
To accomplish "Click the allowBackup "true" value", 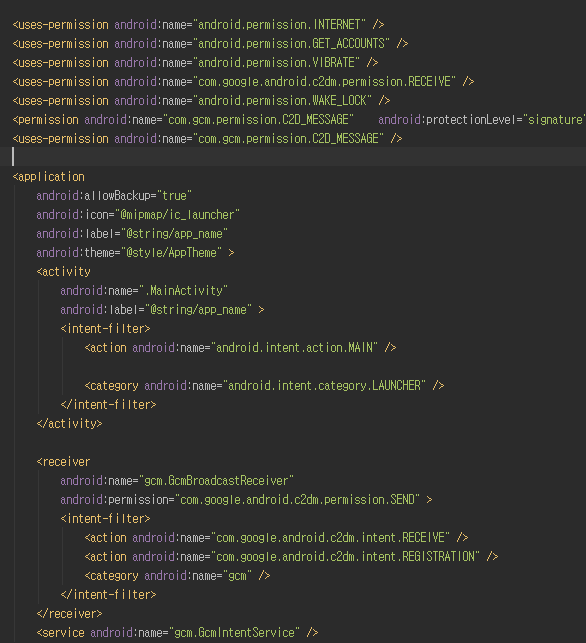I will [174, 196].
